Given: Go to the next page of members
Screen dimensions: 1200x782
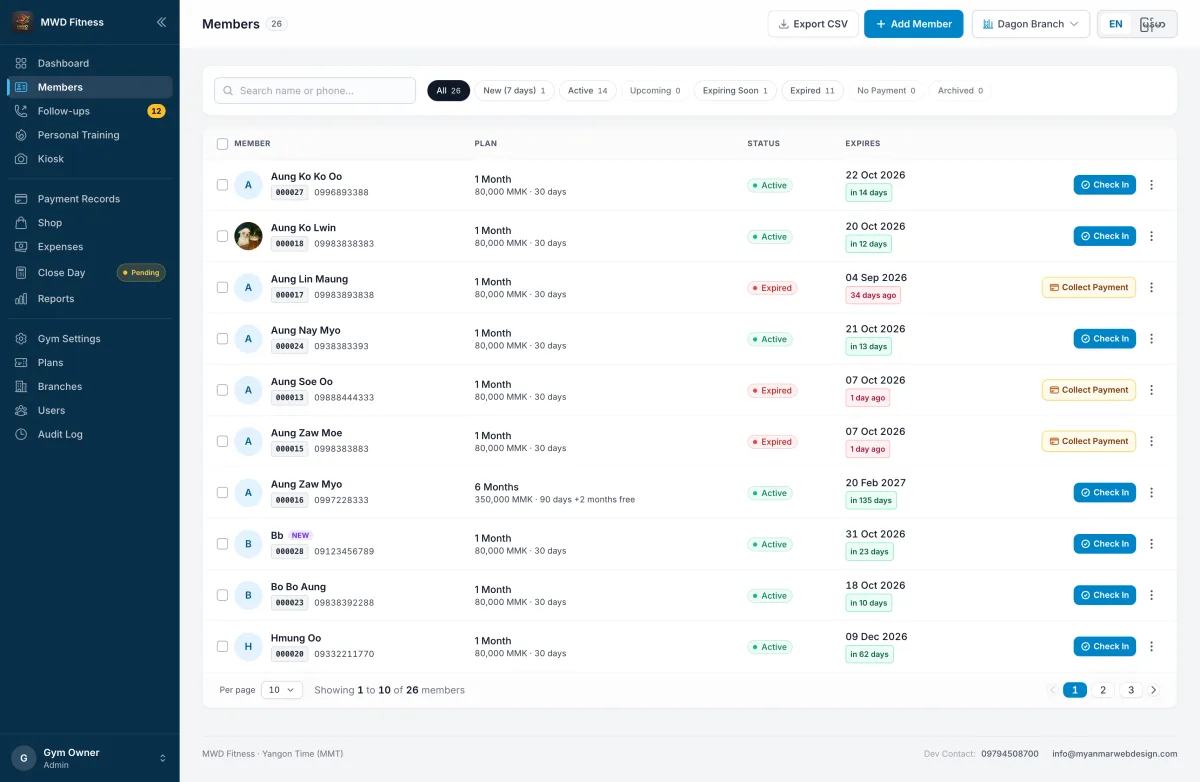Looking at the screenshot, I should coord(1153,690).
